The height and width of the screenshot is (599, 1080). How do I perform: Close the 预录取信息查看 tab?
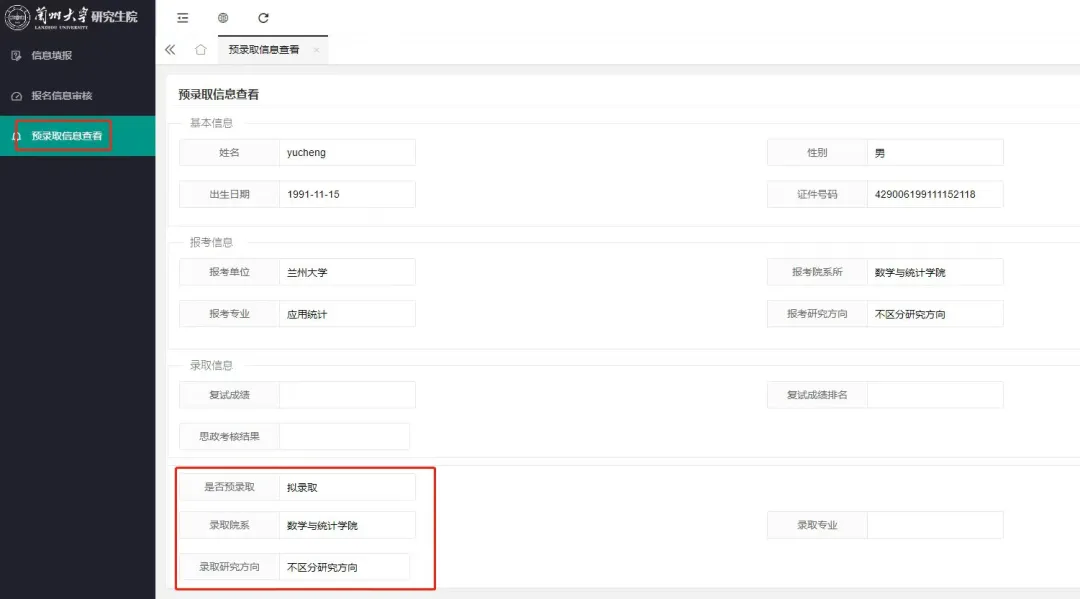(x=316, y=50)
